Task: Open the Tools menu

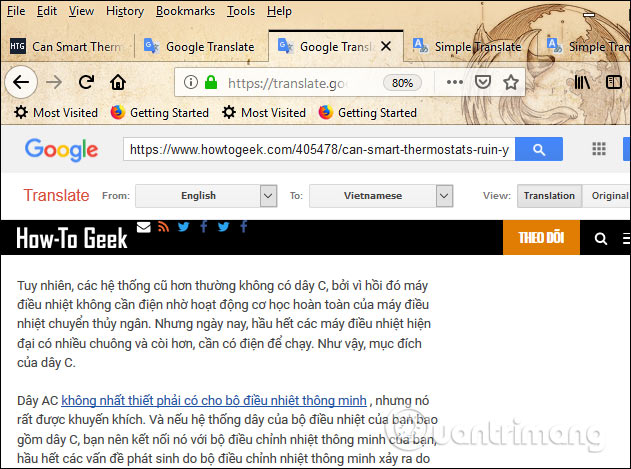Action: coord(241,11)
